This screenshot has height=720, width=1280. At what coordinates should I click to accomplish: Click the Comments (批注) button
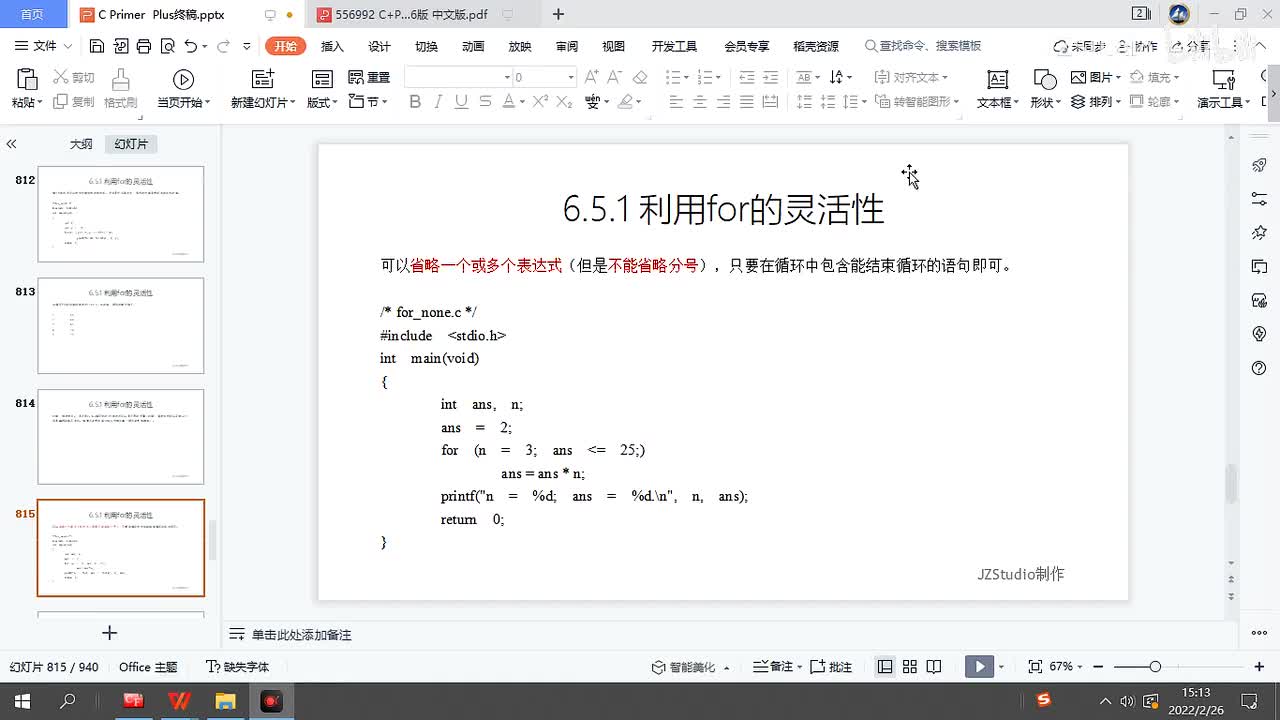coord(831,667)
